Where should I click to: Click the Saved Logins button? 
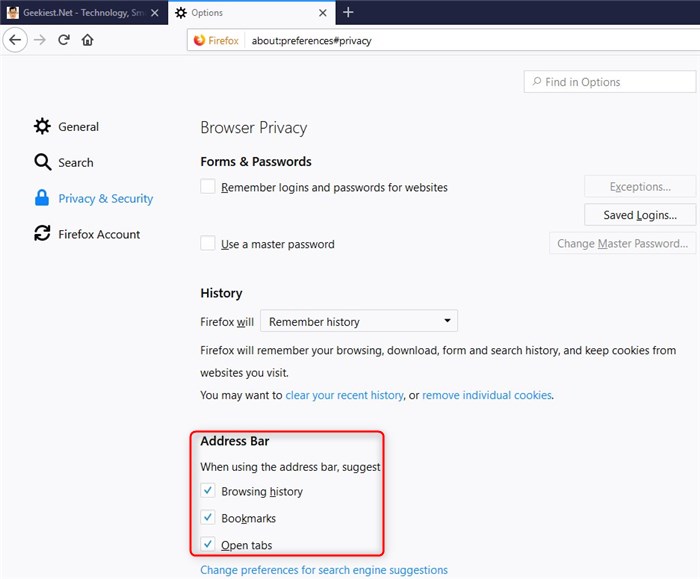click(x=639, y=215)
